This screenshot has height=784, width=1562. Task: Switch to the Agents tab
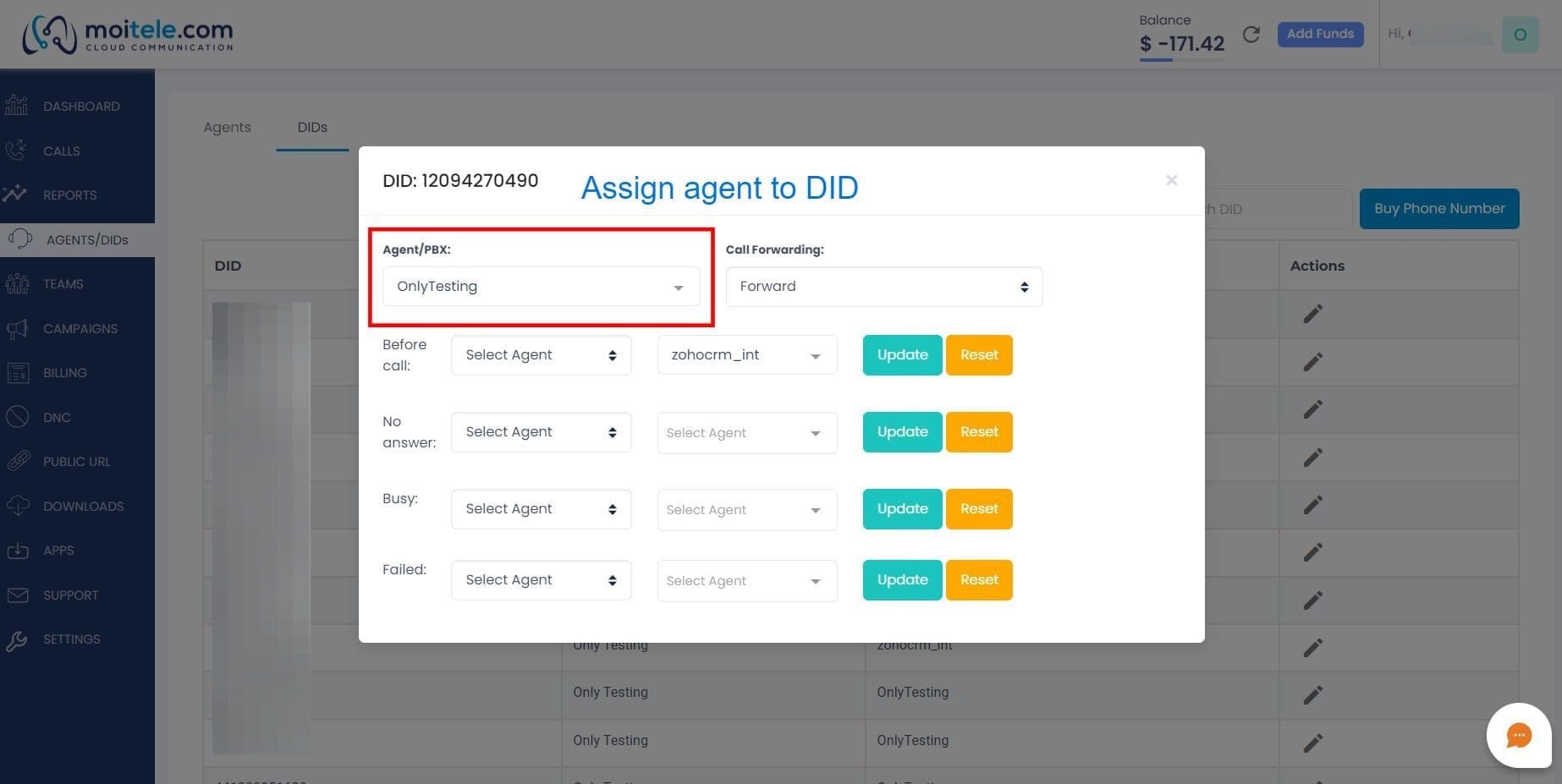227,127
